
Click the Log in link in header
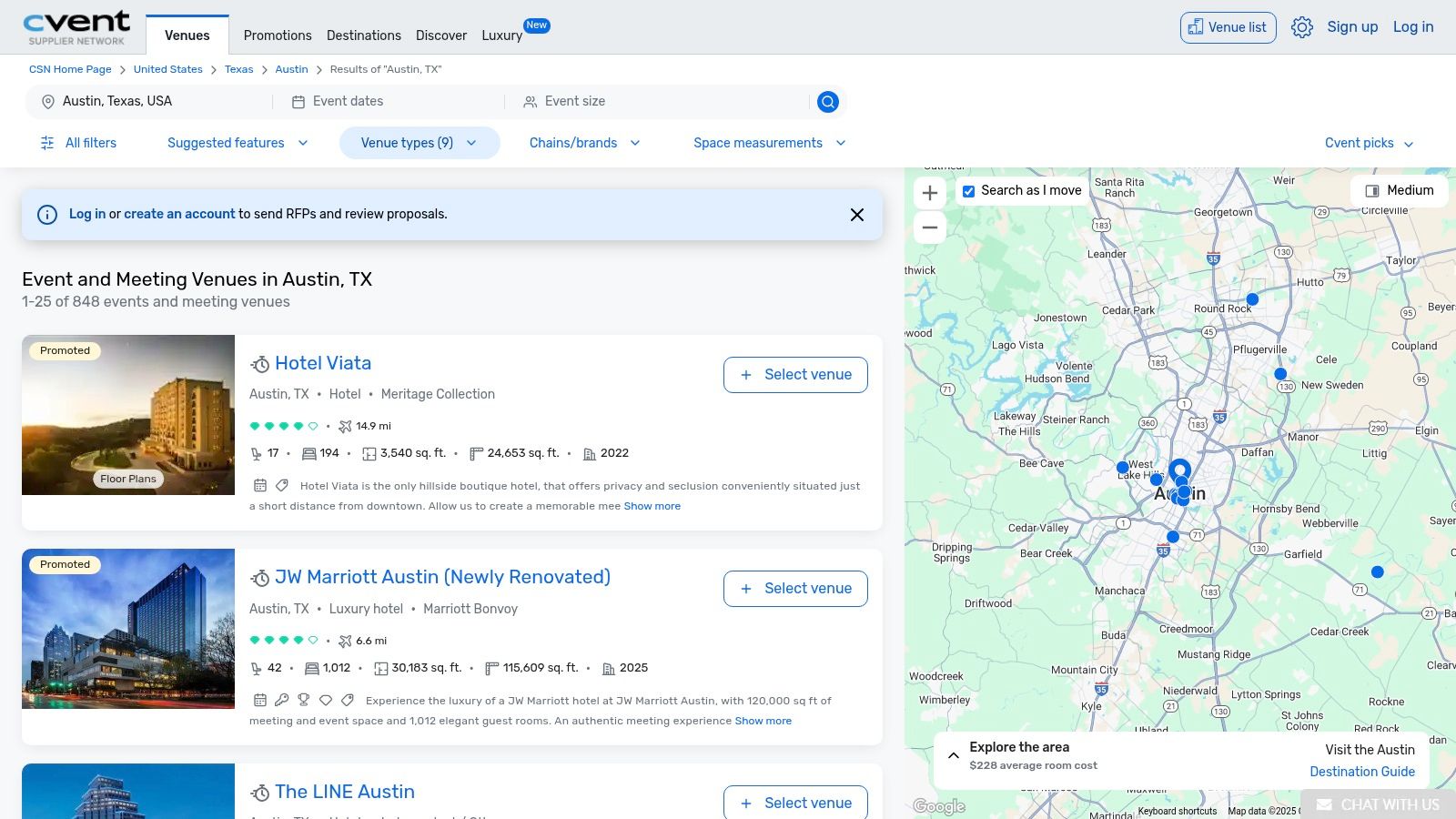1413,27
